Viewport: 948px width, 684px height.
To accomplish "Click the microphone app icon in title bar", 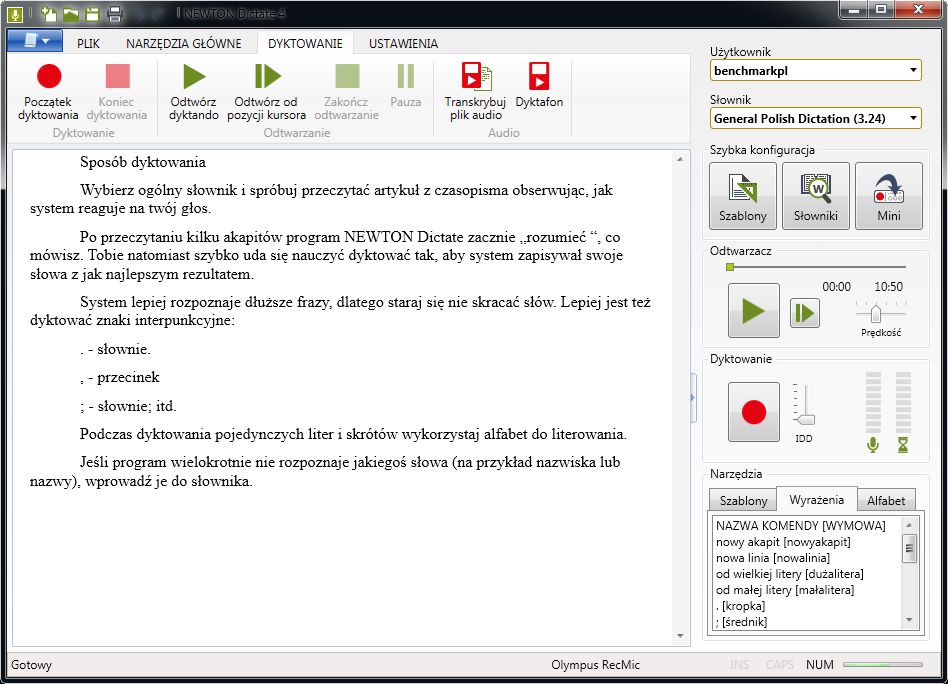I will pos(15,13).
